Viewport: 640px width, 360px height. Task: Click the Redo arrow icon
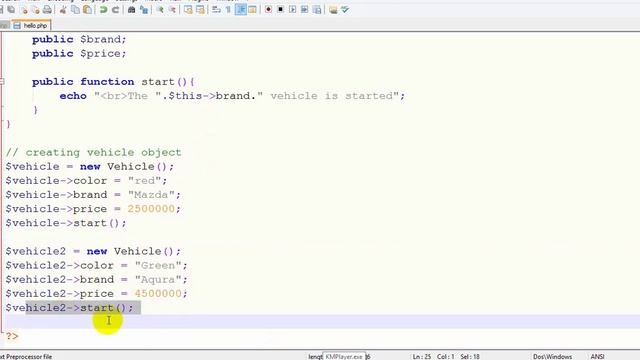(116, 9)
